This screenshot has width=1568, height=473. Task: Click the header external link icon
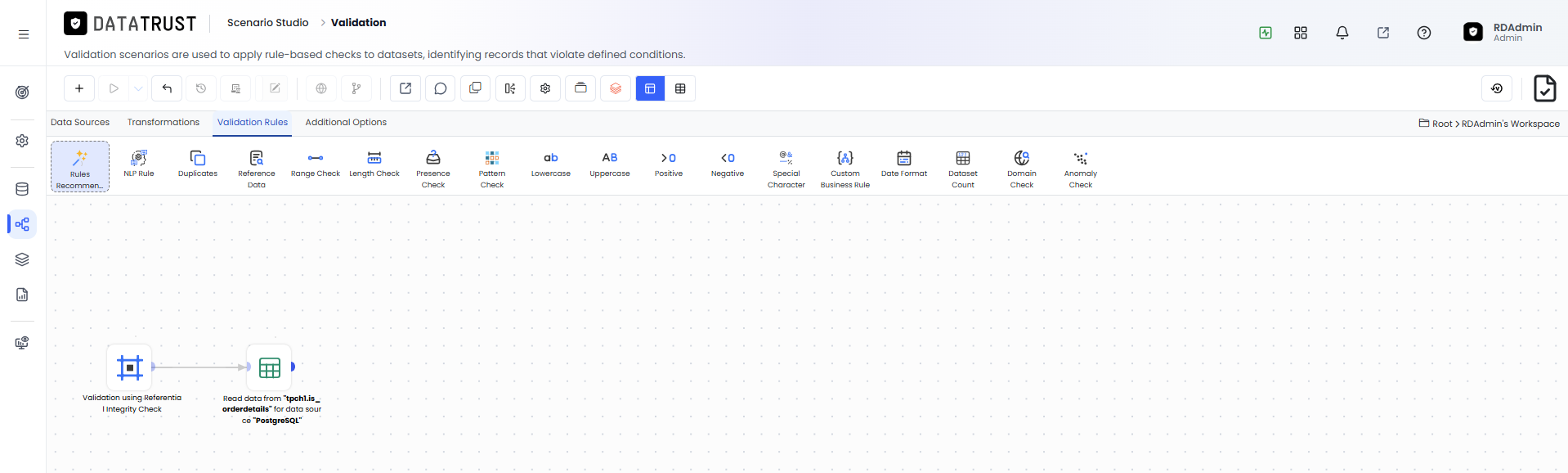point(1383,33)
